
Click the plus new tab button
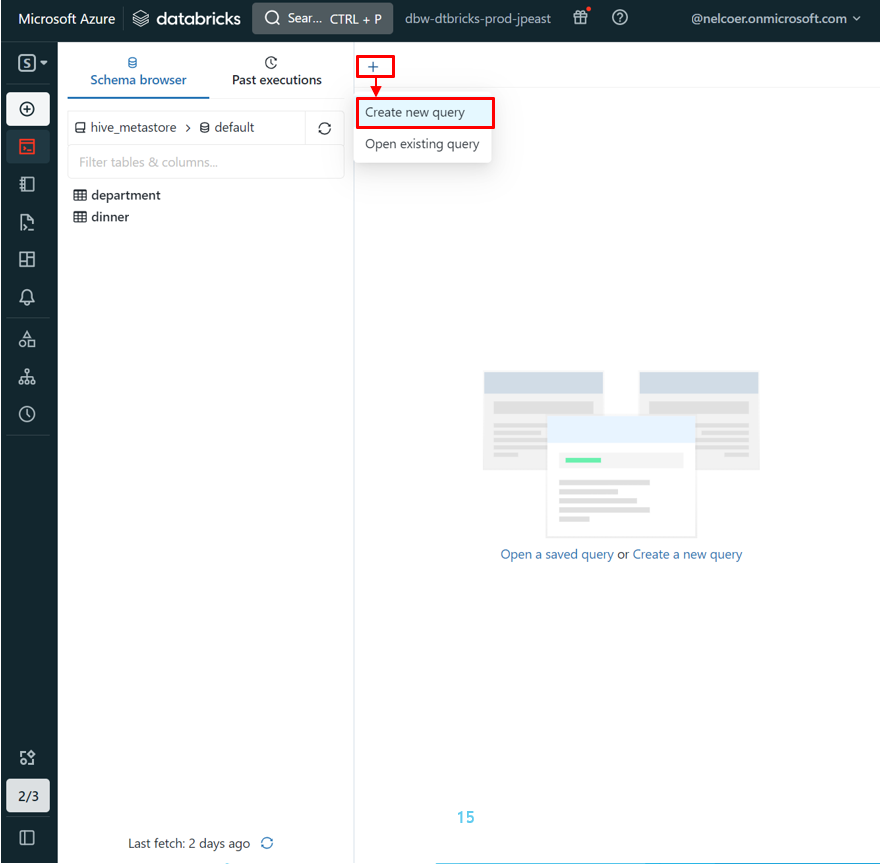click(x=374, y=67)
